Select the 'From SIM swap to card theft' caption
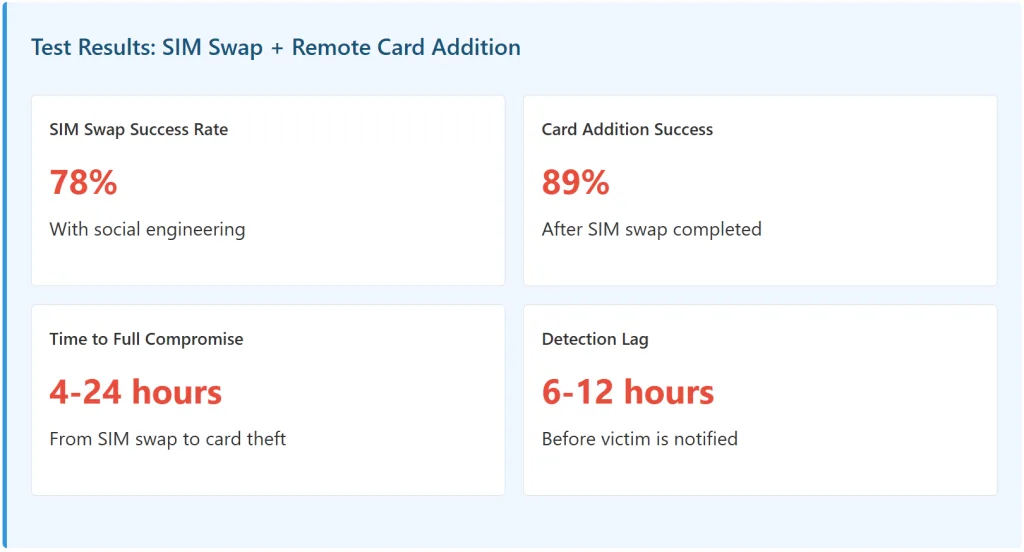The image size is (1024, 552). [x=167, y=439]
